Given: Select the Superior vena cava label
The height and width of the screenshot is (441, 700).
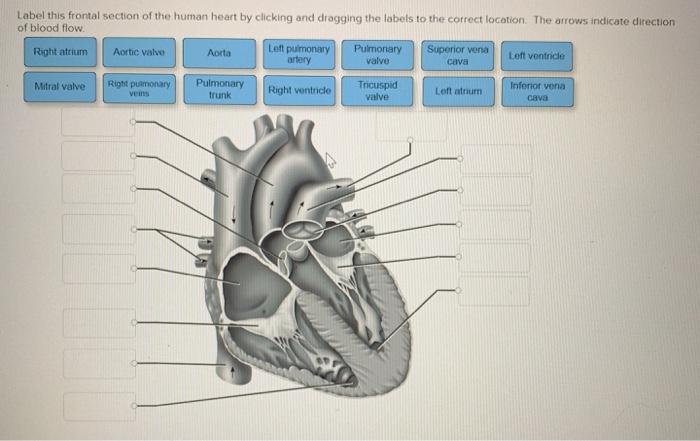Looking at the screenshot, I should 458,56.
